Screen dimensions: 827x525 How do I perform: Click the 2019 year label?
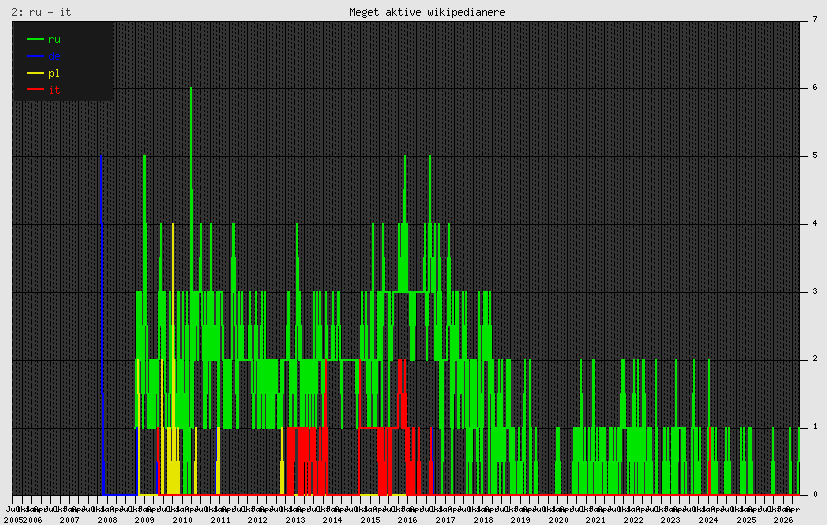point(521,520)
